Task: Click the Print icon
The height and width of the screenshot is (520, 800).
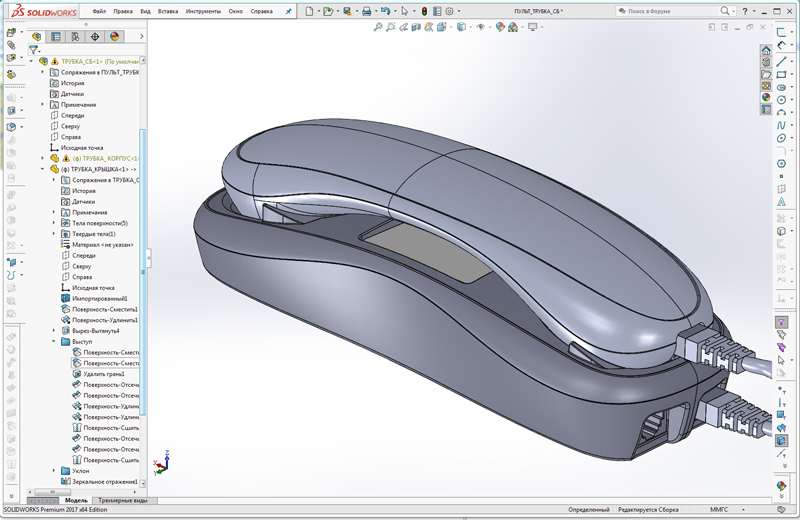Action: pyautogui.click(x=366, y=11)
